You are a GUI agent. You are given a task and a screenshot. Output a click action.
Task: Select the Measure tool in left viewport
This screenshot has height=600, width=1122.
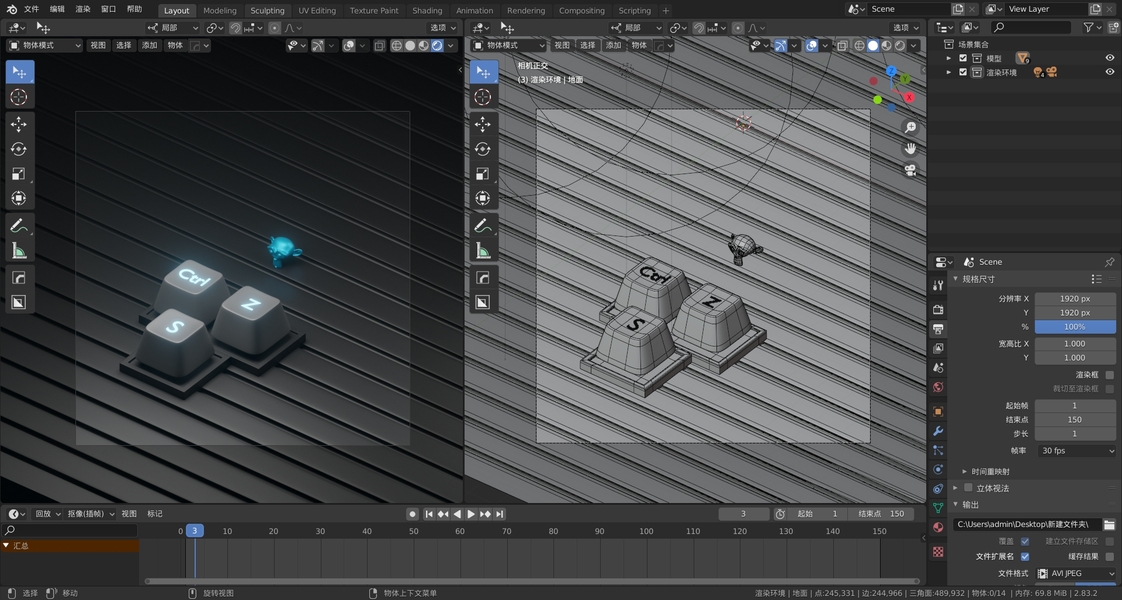[x=19, y=250]
